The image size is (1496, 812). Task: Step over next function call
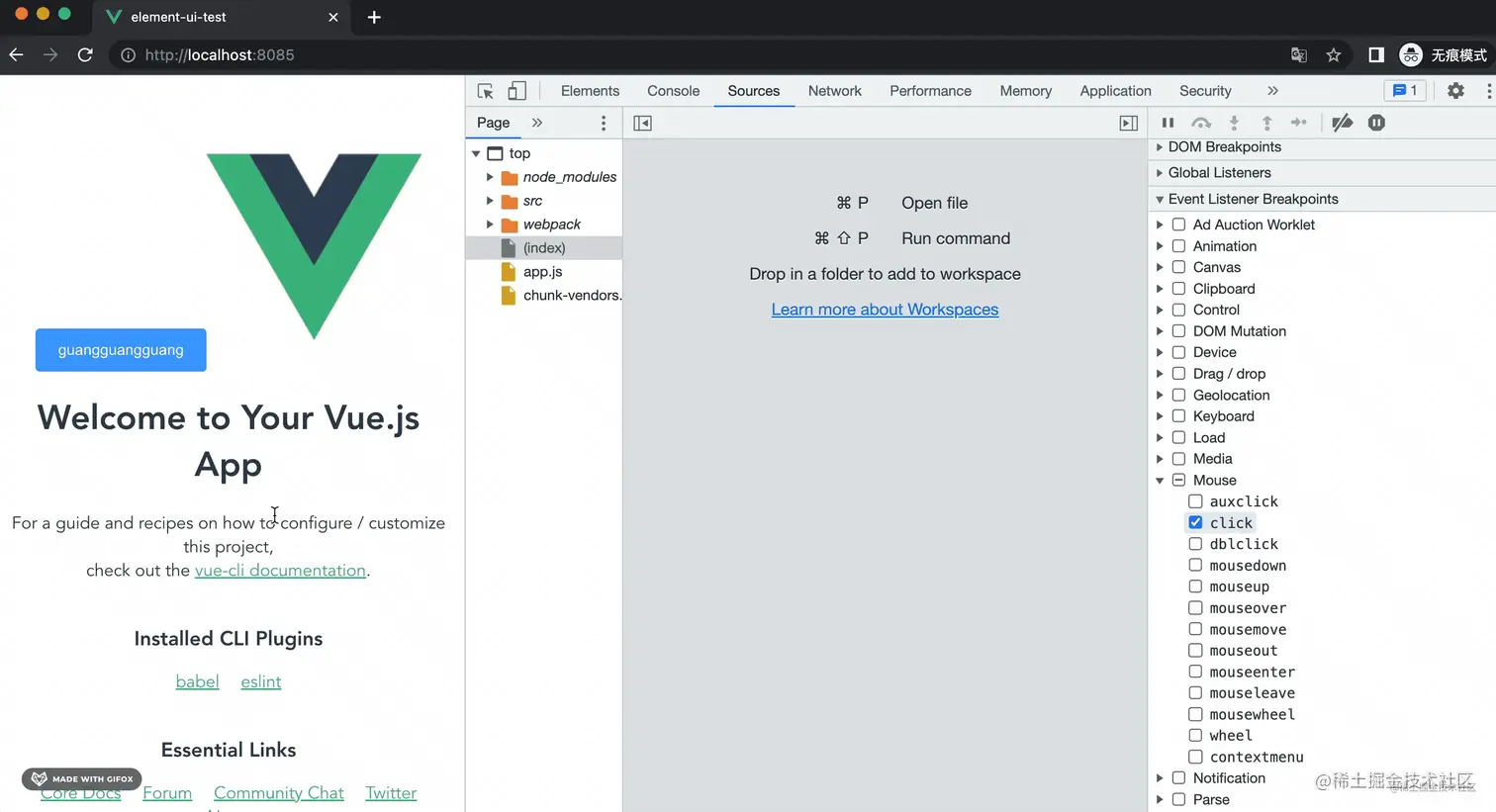point(1201,123)
